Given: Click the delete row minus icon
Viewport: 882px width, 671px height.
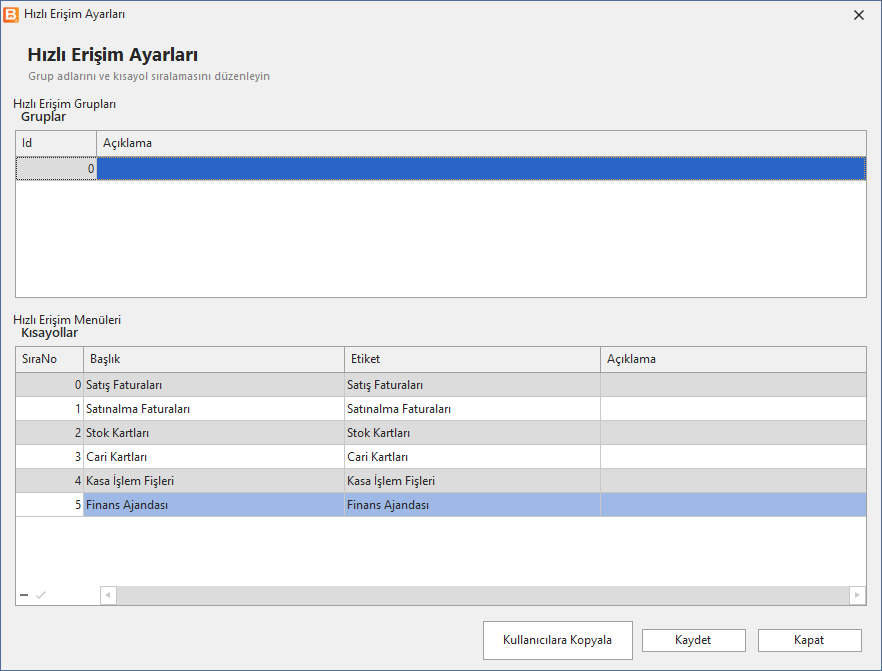Looking at the screenshot, I should pyautogui.click(x=24, y=595).
